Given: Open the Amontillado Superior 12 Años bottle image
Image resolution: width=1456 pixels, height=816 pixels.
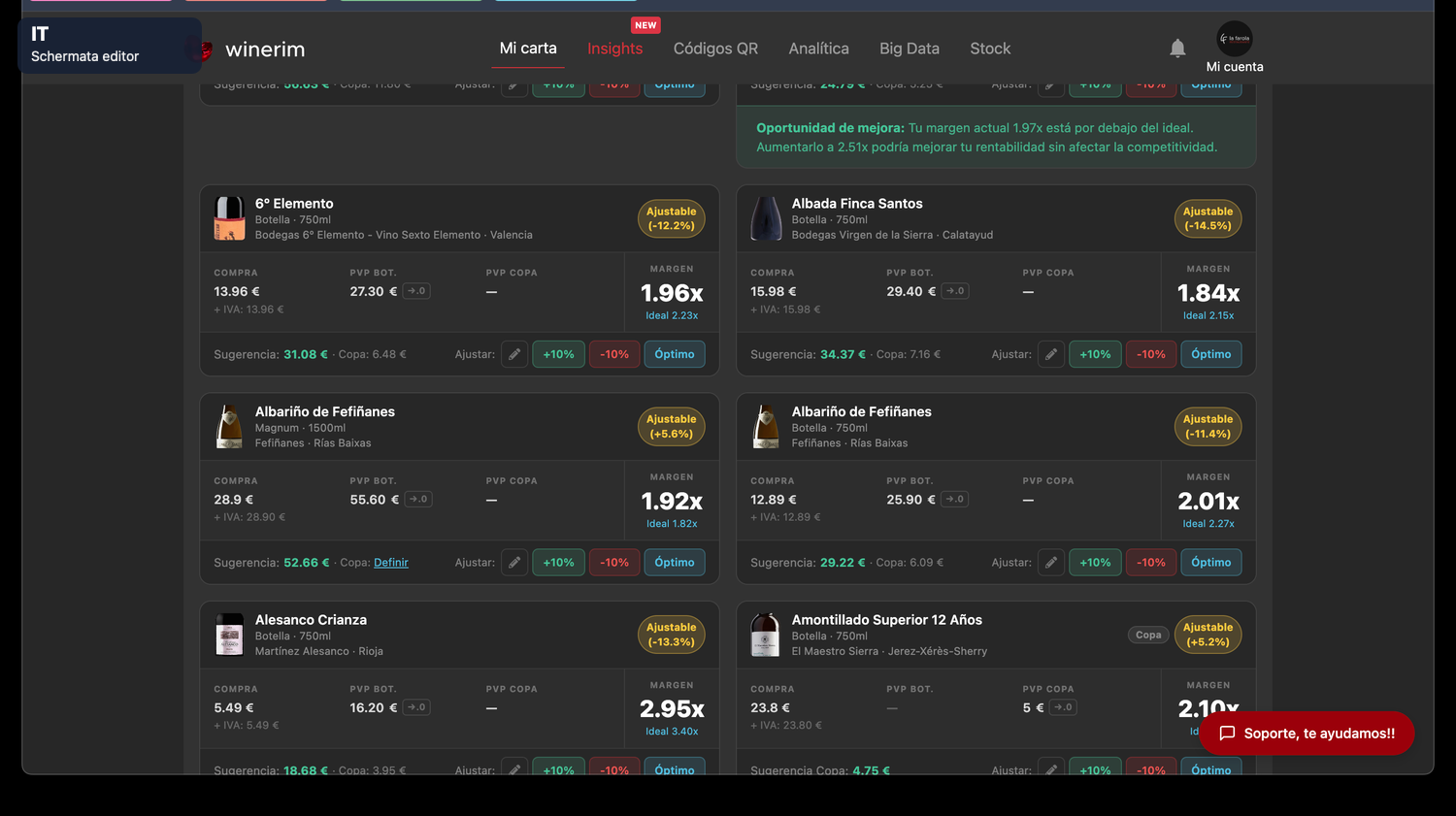Looking at the screenshot, I should pyautogui.click(x=766, y=635).
